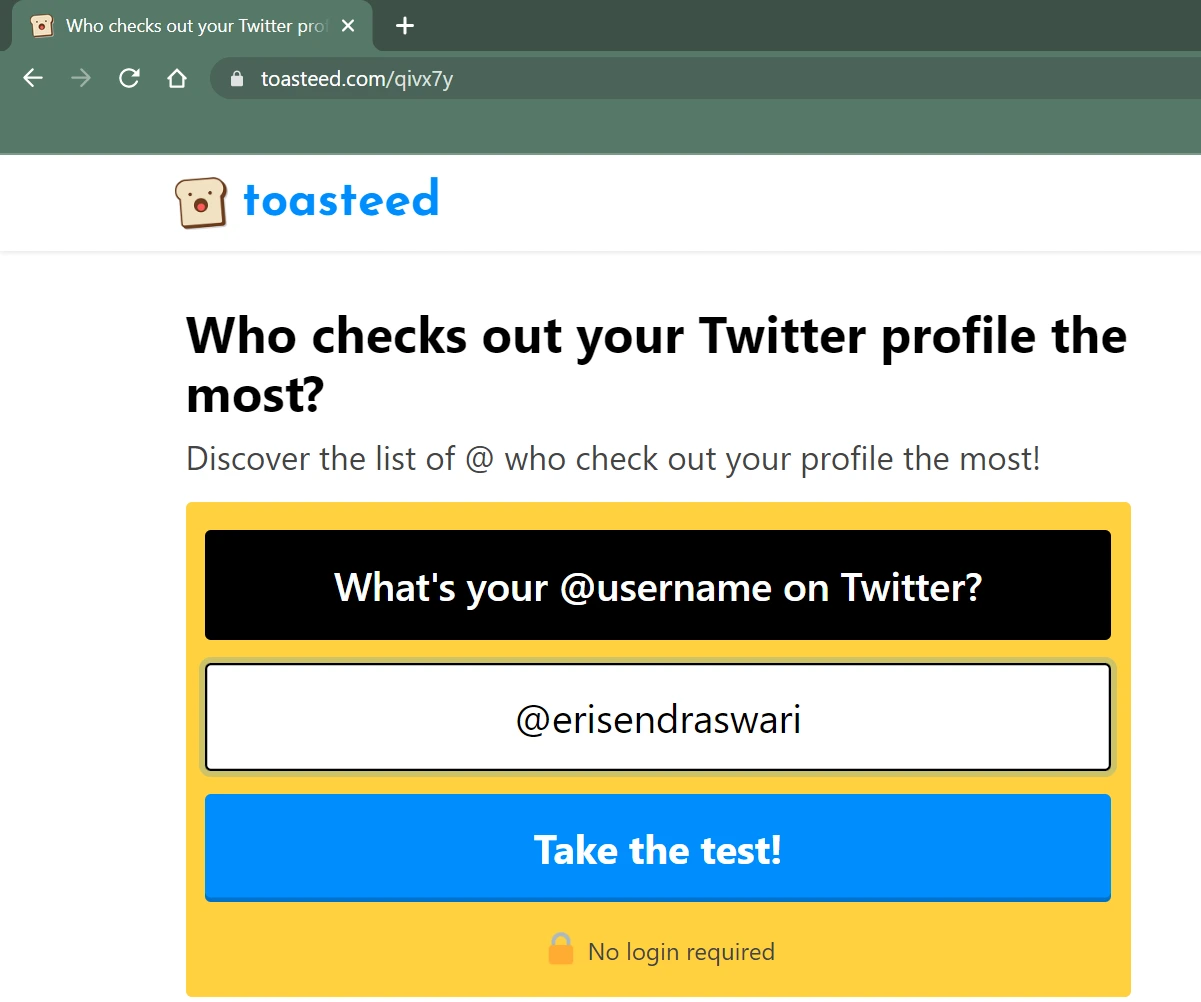Click the Take the test! button

pyautogui.click(x=658, y=848)
